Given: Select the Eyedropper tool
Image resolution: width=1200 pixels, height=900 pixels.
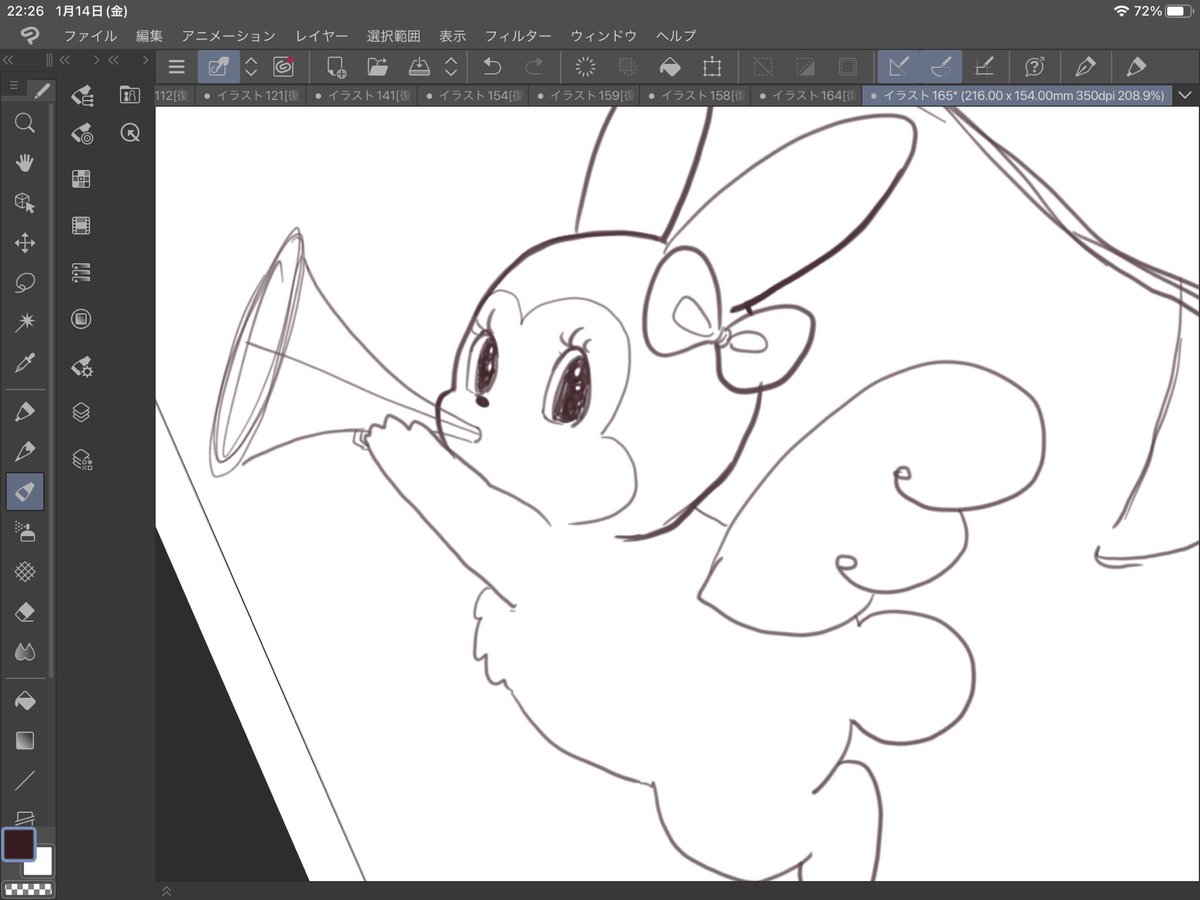Looking at the screenshot, I should (25, 363).
